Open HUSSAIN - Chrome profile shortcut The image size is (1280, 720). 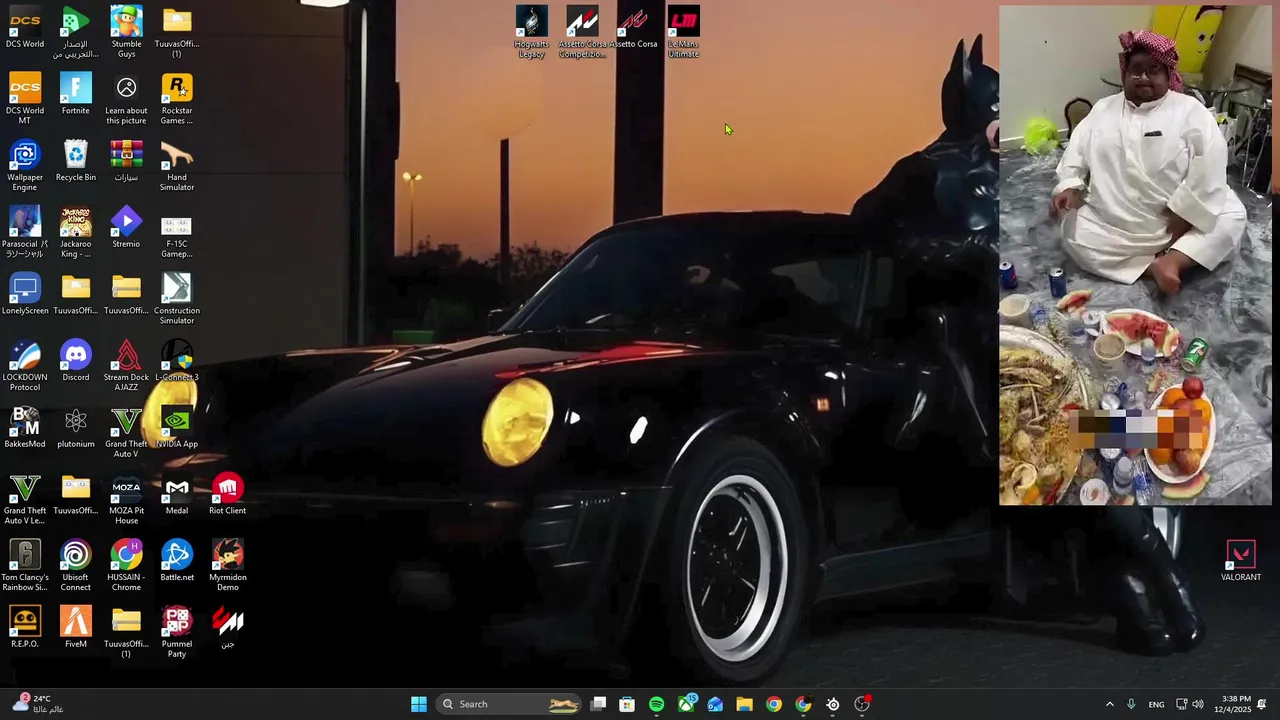click(x=126, y=565)
